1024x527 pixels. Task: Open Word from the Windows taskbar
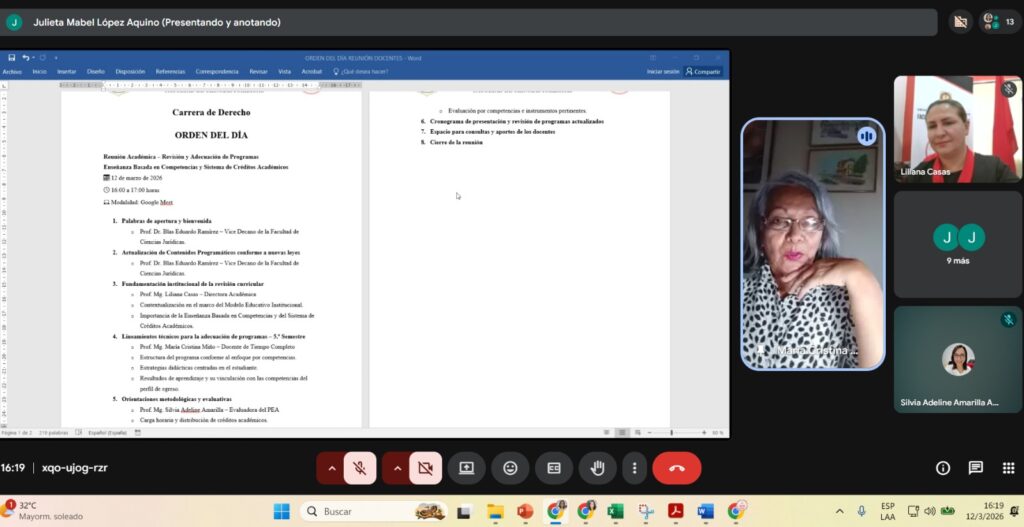[705, 511]
